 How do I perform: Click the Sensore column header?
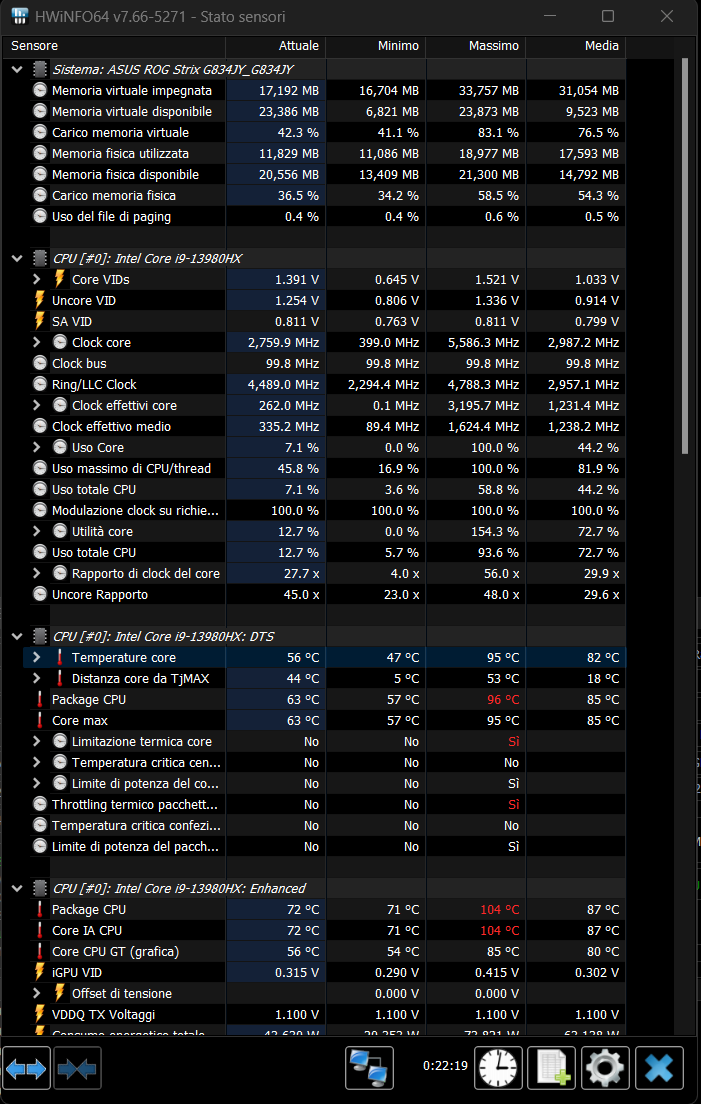(x=114, y=46)
